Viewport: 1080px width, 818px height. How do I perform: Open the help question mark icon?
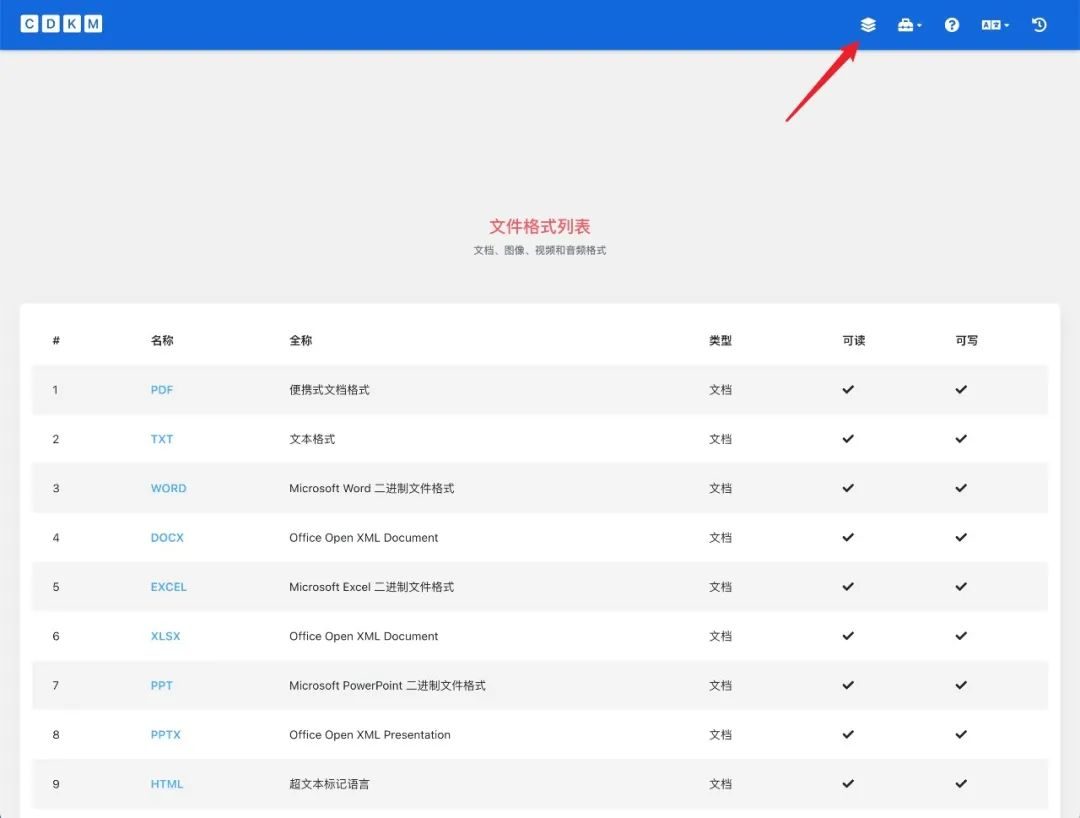[x=951, y=24]
